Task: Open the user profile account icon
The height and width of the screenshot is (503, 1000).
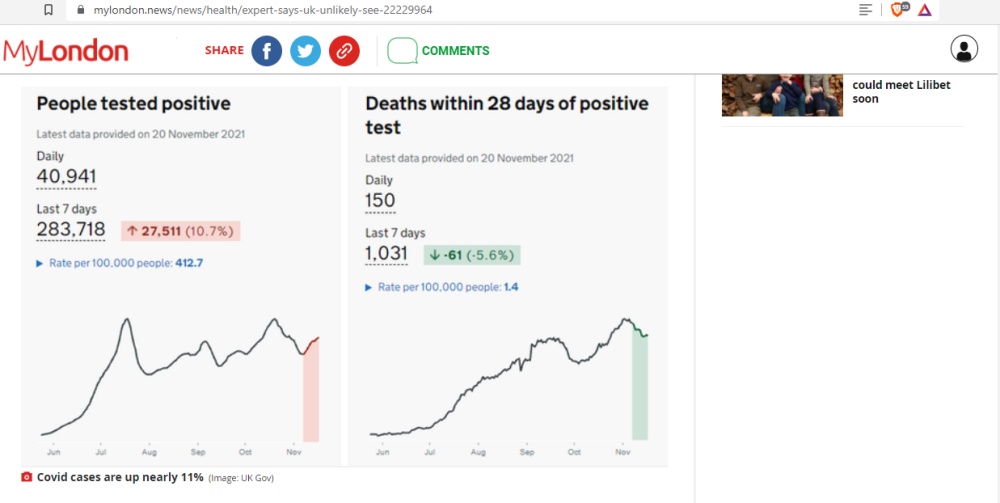Action: coord(964,49)
